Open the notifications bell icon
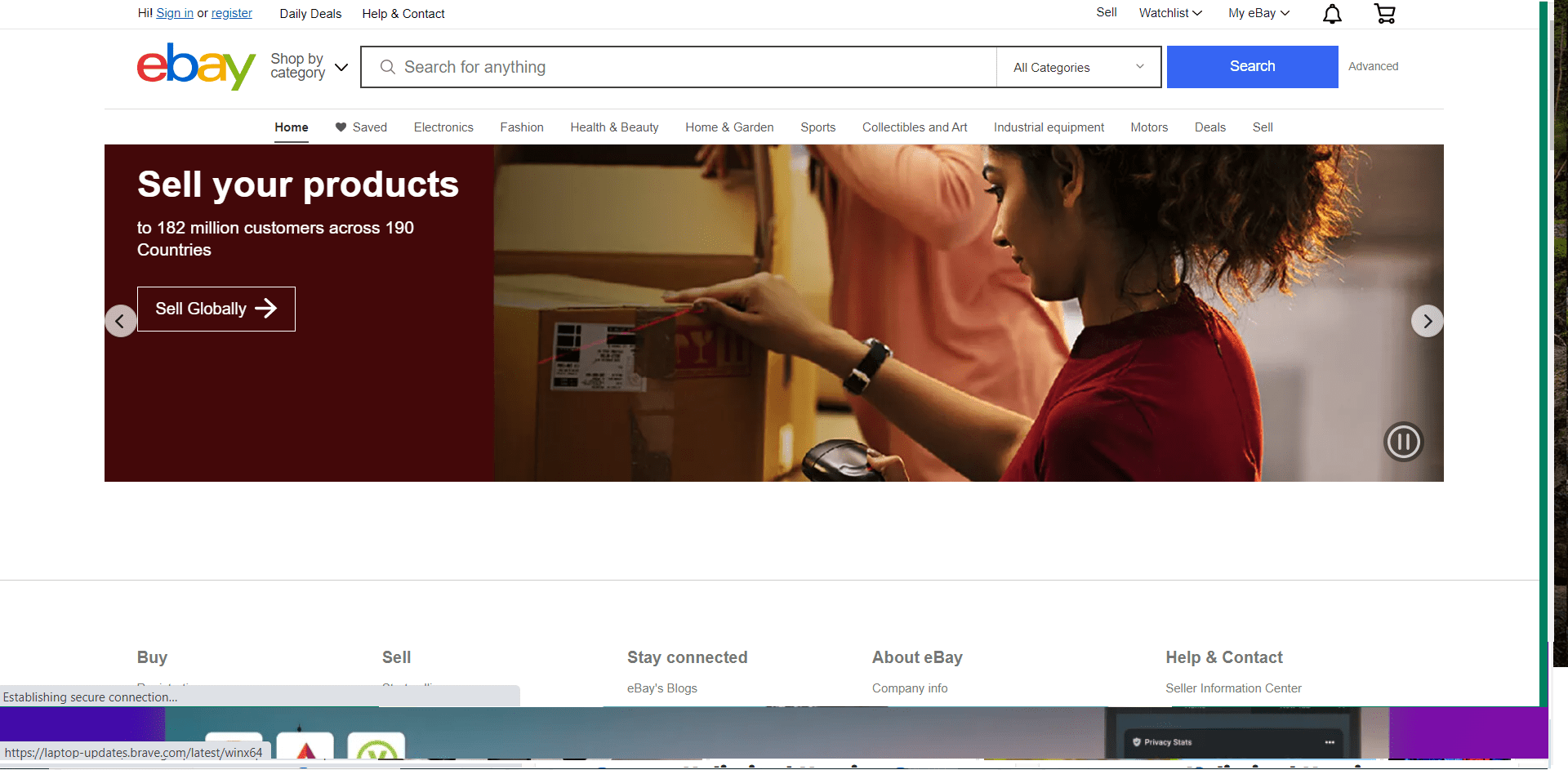This screenshot has height=770, width=1568. coord(1332,14)
